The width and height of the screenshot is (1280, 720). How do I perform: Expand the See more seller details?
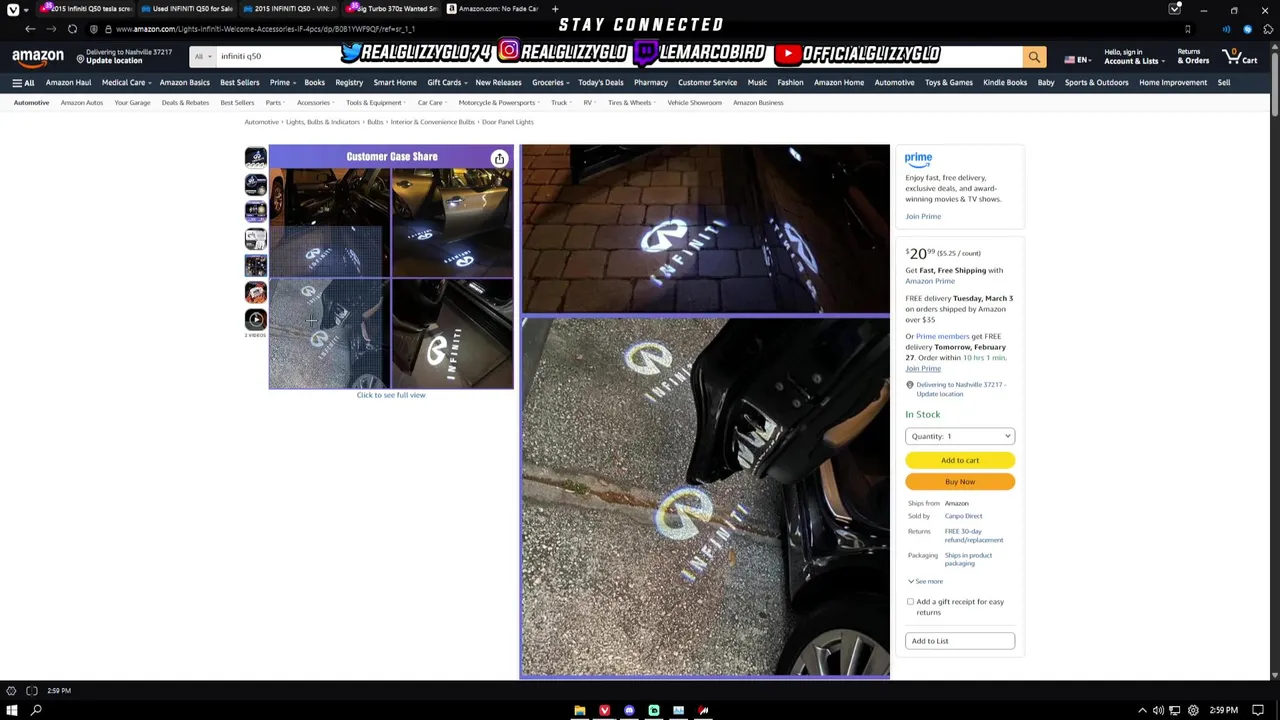pyautogui.click(x=925, y=581)
